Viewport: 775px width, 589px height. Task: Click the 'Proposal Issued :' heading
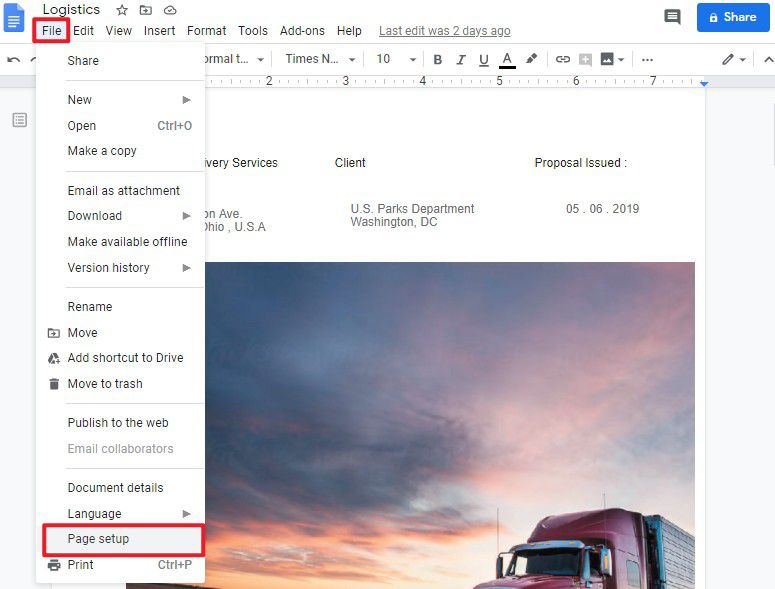coord(581,163)
